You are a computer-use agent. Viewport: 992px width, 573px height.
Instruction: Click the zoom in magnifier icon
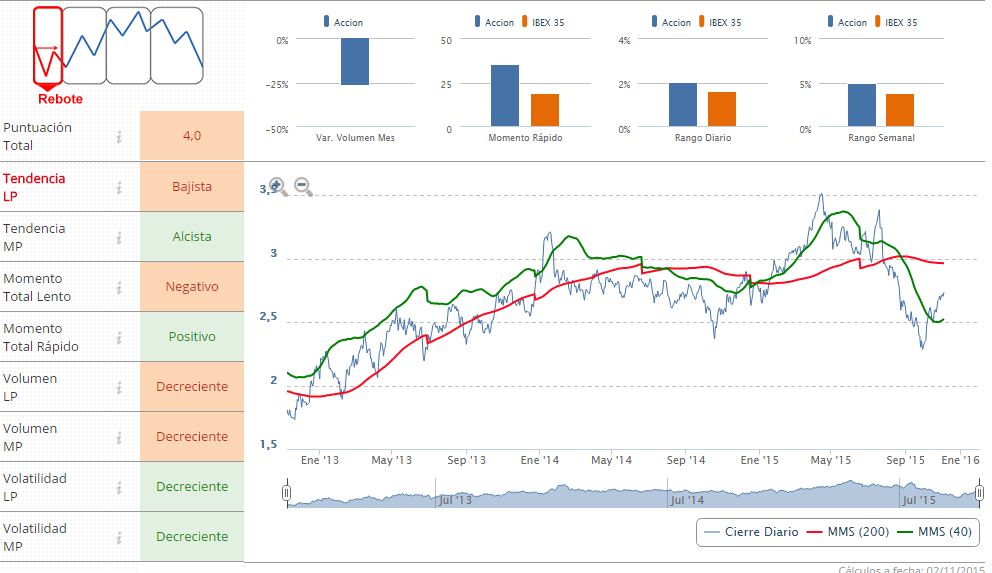coord(278,187)
